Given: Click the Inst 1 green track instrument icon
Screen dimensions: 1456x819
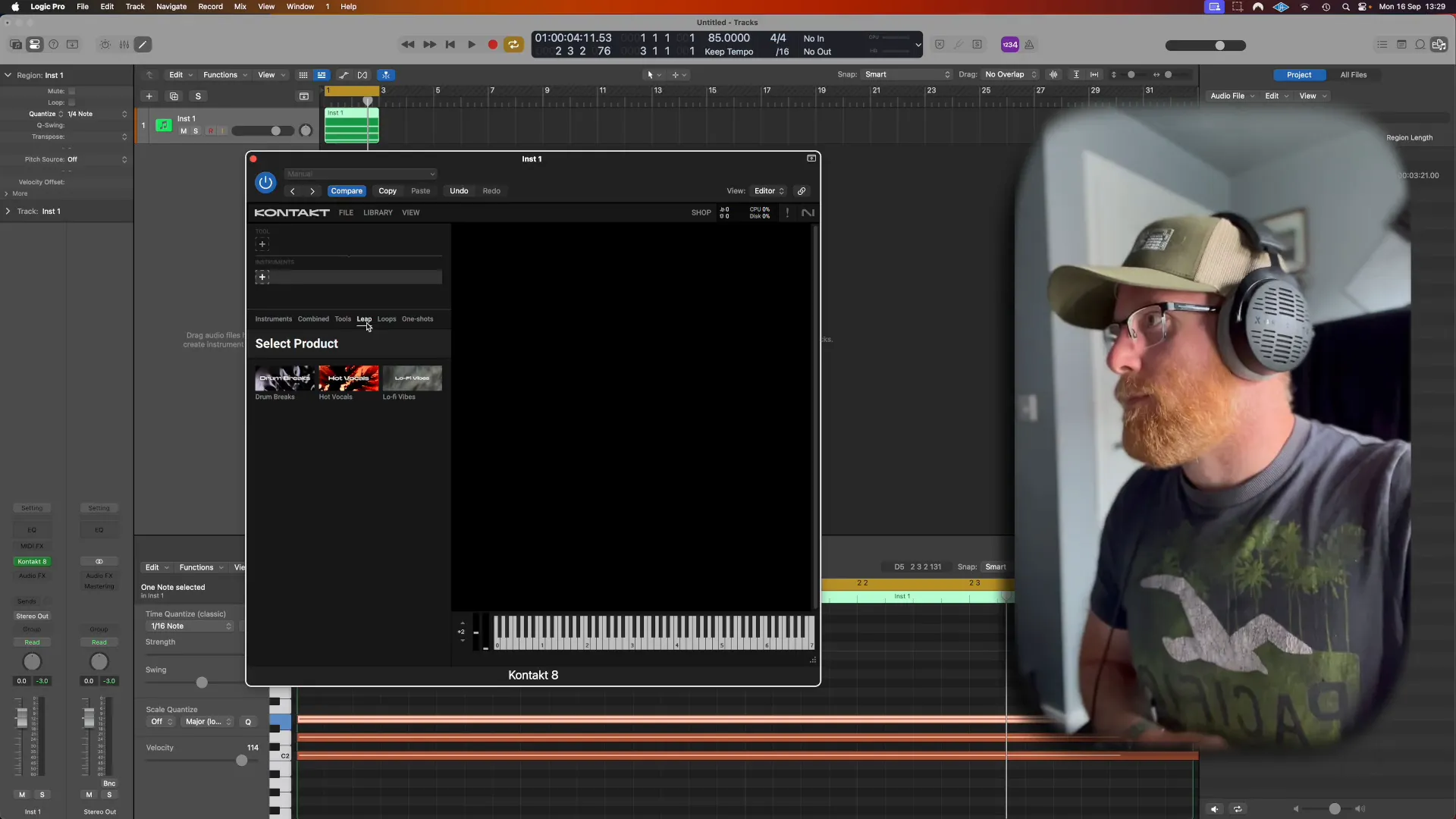Looking at the screenshot, I should click(x=164, y=125).
